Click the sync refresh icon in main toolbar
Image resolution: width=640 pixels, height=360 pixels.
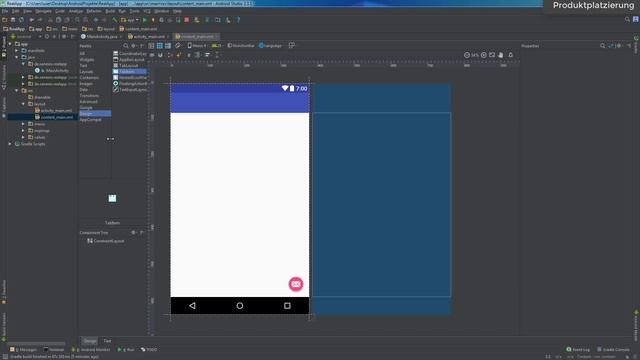tap(21, 20)
